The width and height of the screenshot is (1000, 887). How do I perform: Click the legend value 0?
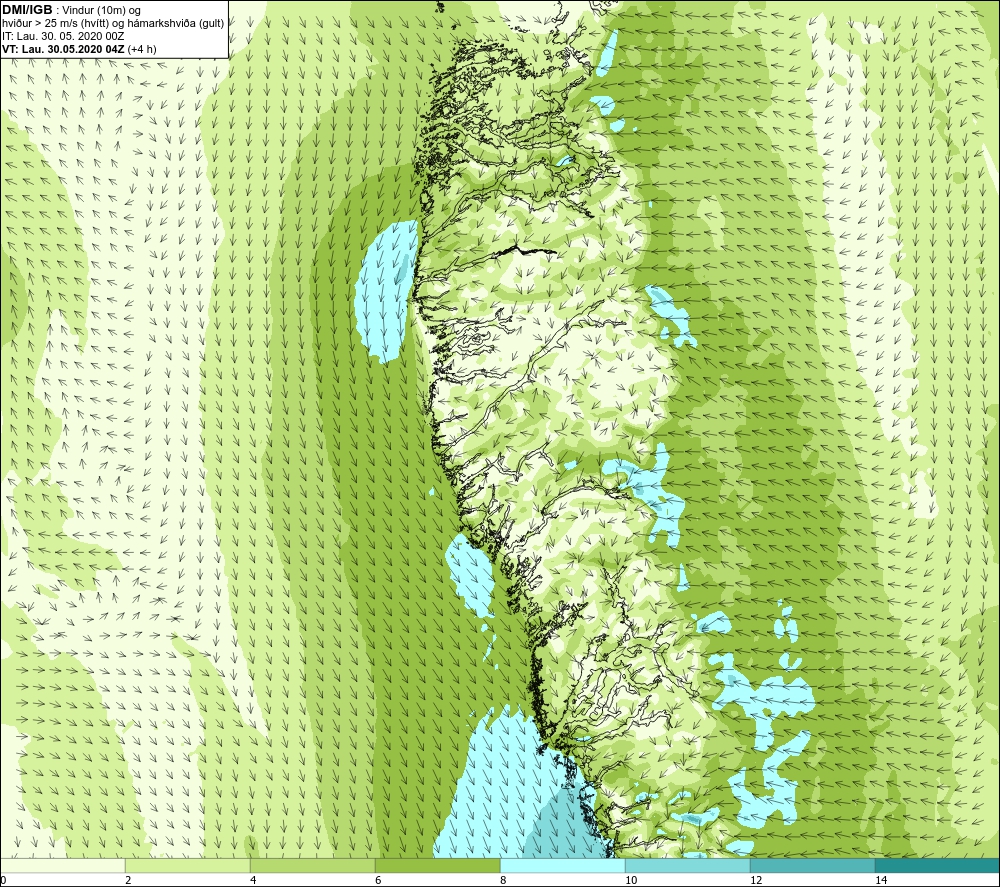[3, 880]
